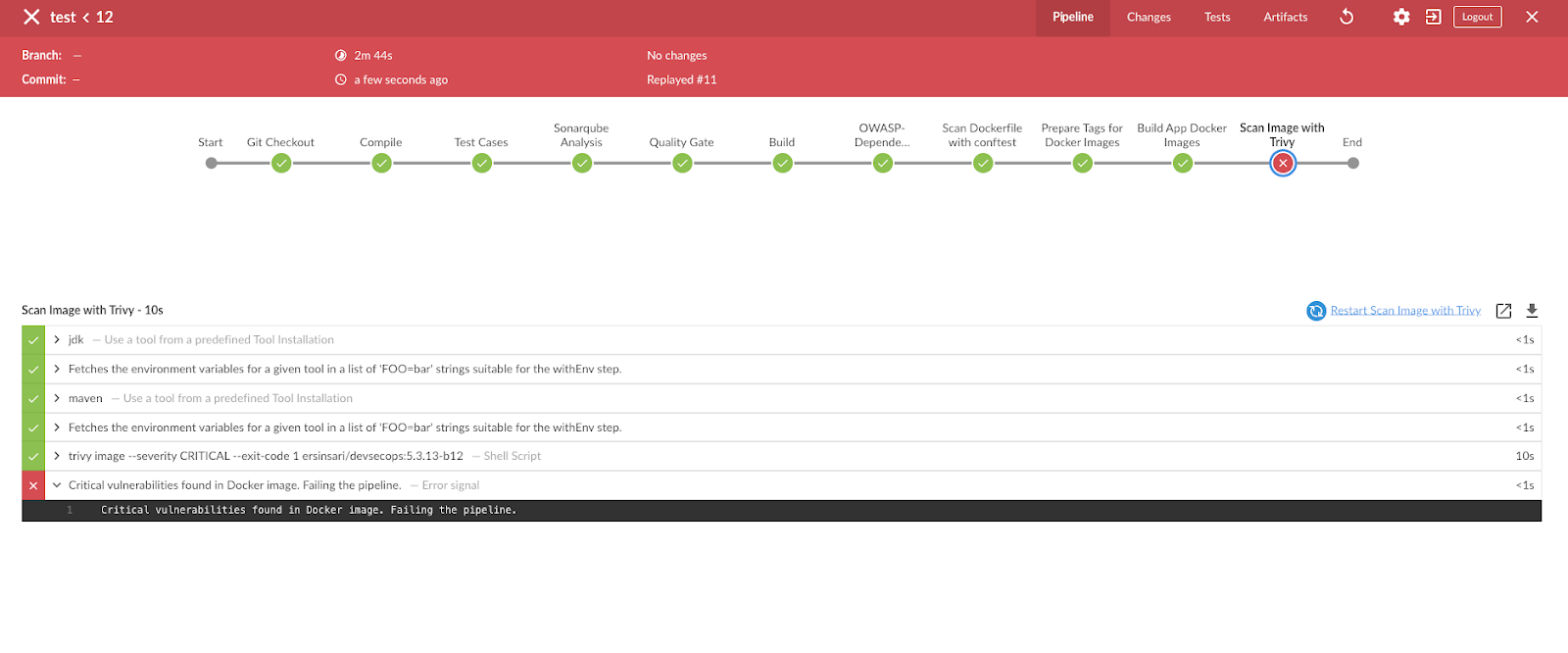Image resolution: width=1568 pixels, height=653 pixels.
Task: Click the Build App Docker Images node
Action: pyautogui.click(x=1182, y=164)
